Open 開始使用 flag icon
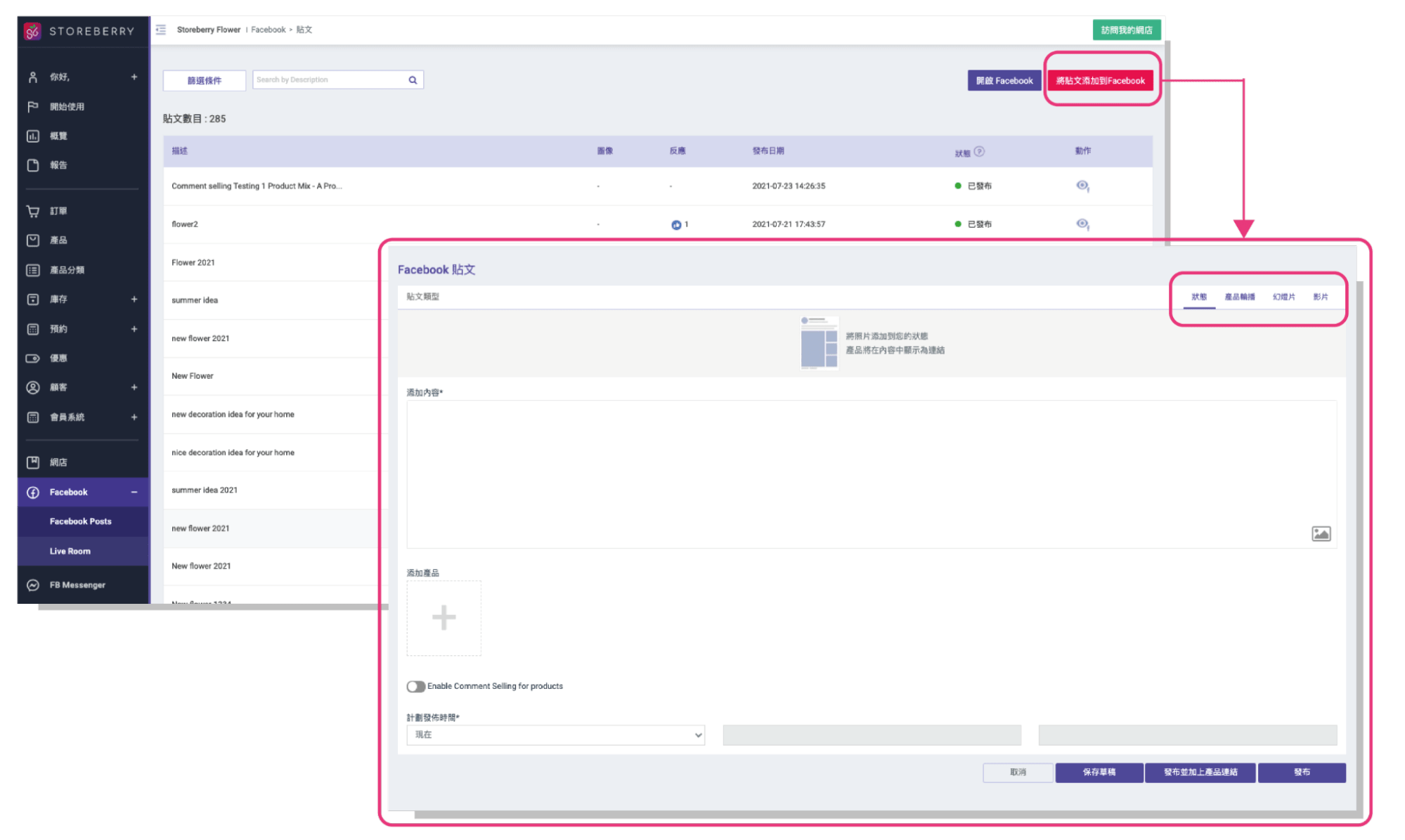Screen dimensions: 1405x840 (32, 107)
